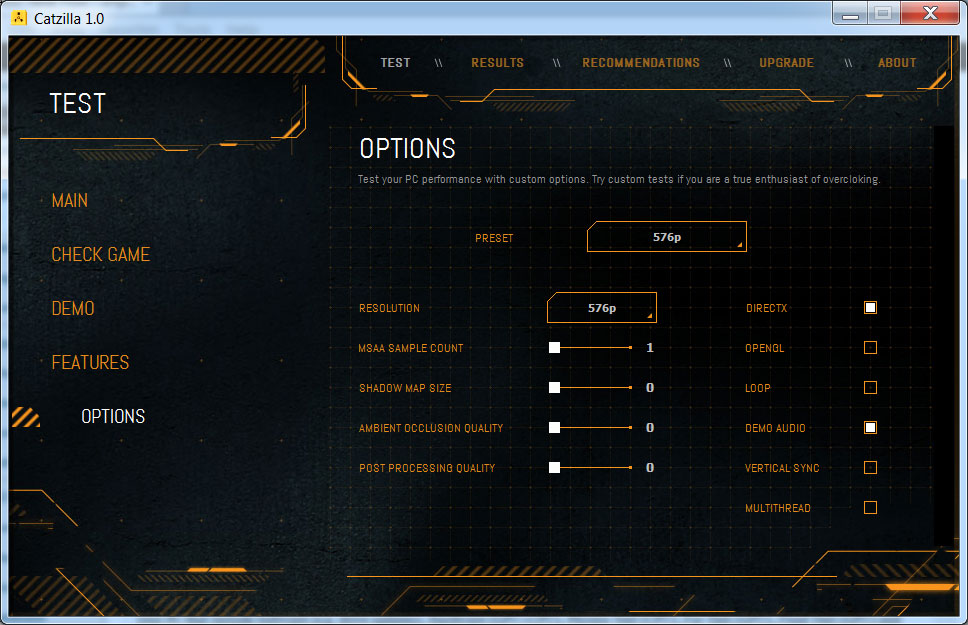
Task: Minimize the Catzilla window
Action: click(850, 14)
